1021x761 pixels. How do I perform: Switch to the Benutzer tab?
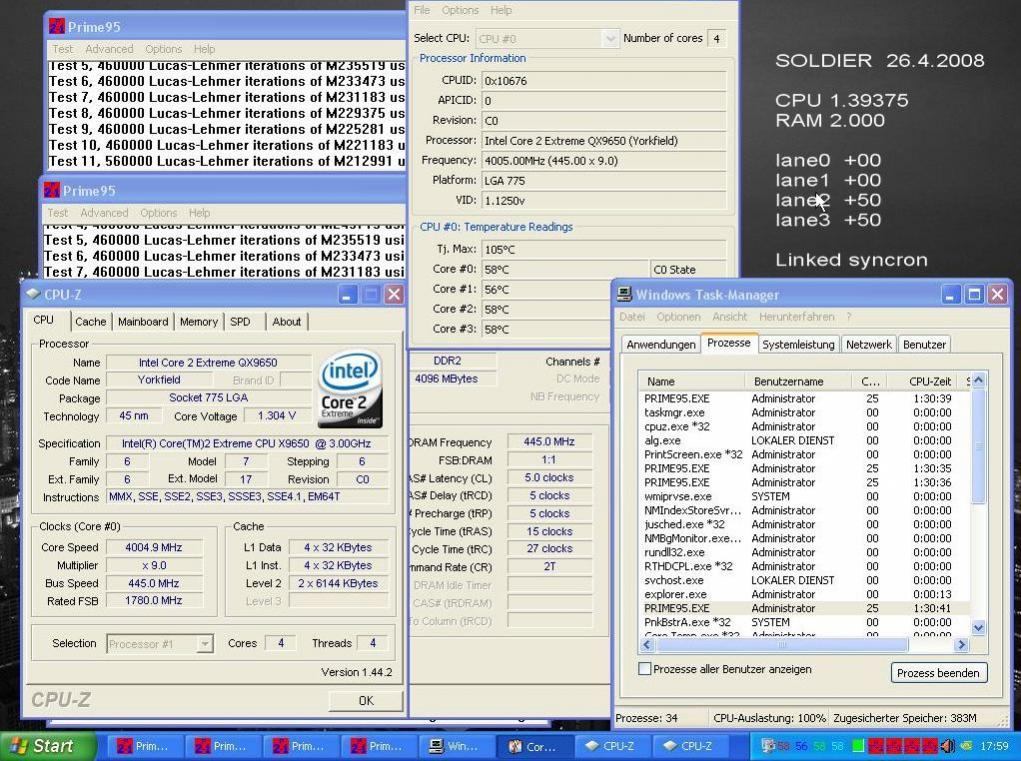click(924, 344)
